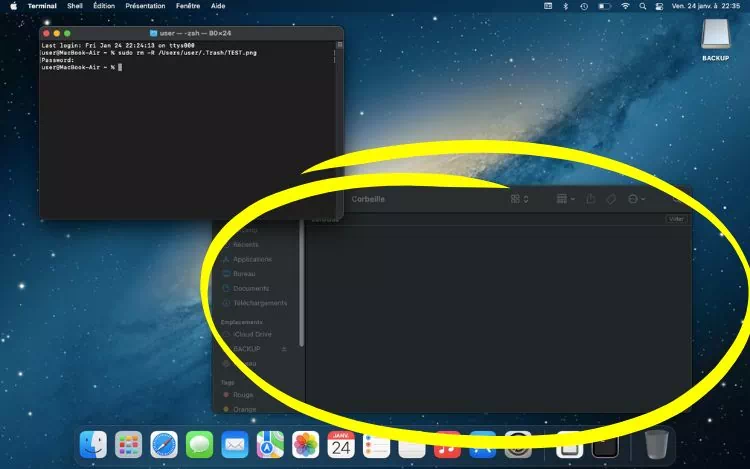Open the Photos app in the Dock
Image resolution: width=750 pixels, height=469 pixels.
[305, 444]
